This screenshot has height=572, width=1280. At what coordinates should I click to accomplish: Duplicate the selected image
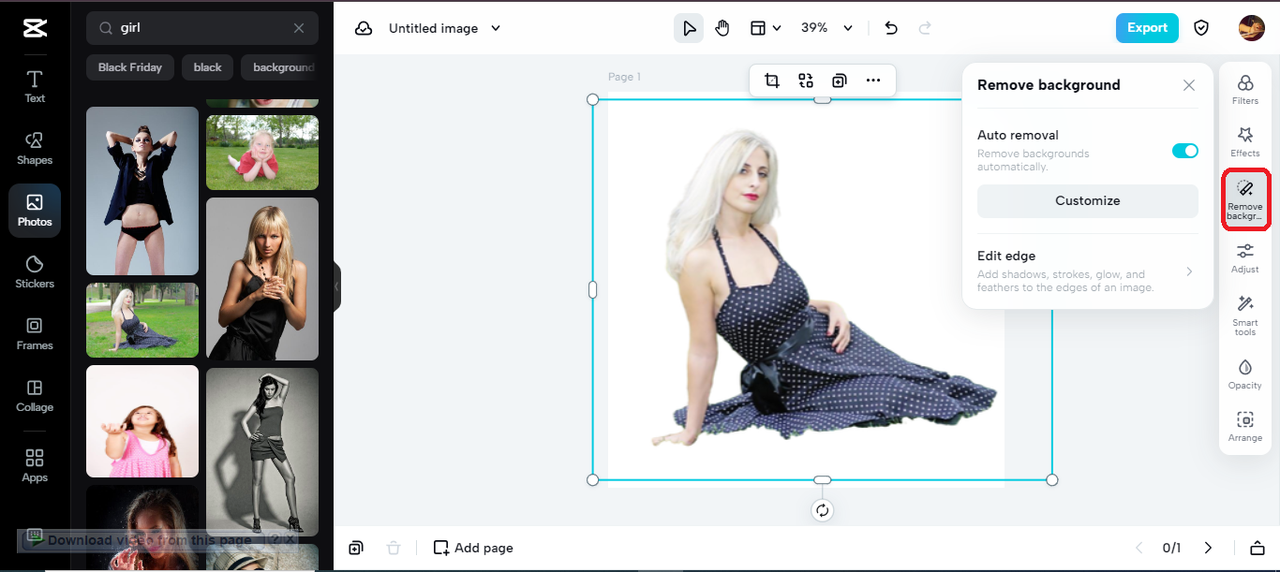[839, 80]
